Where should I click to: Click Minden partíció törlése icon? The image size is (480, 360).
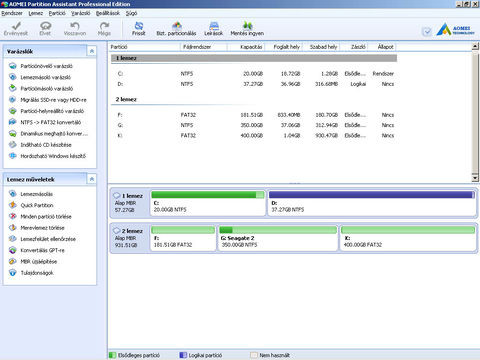[13, 216]
